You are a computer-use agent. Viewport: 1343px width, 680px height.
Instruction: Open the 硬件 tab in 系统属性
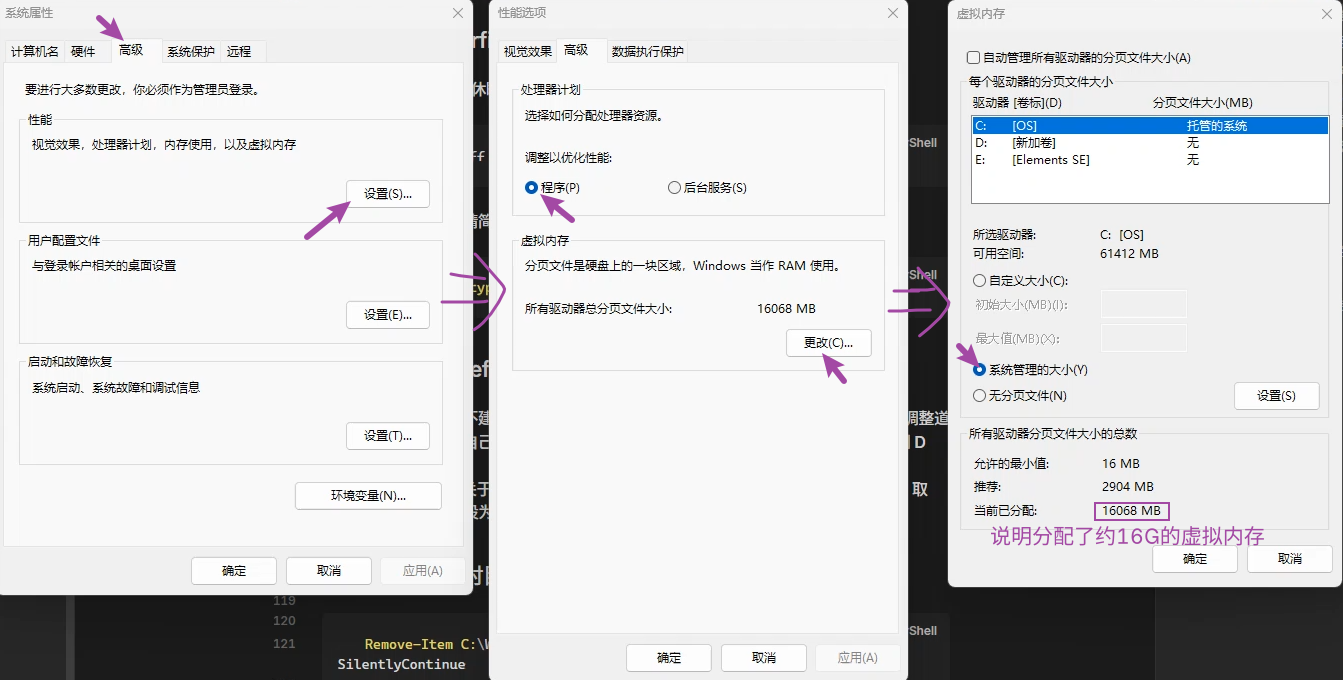pyautogui.click(x=84, y=52)
